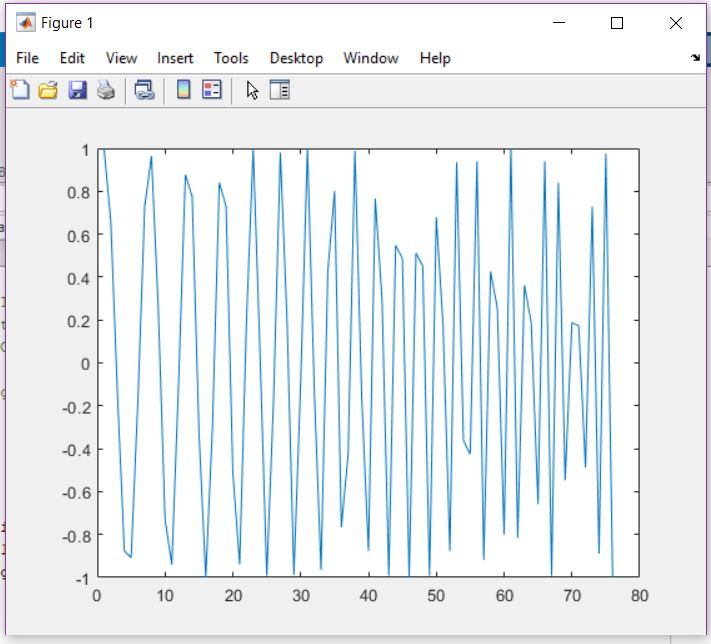
Task: Save the figure using the floppy disk icon
Action: (x=77, y=90)
